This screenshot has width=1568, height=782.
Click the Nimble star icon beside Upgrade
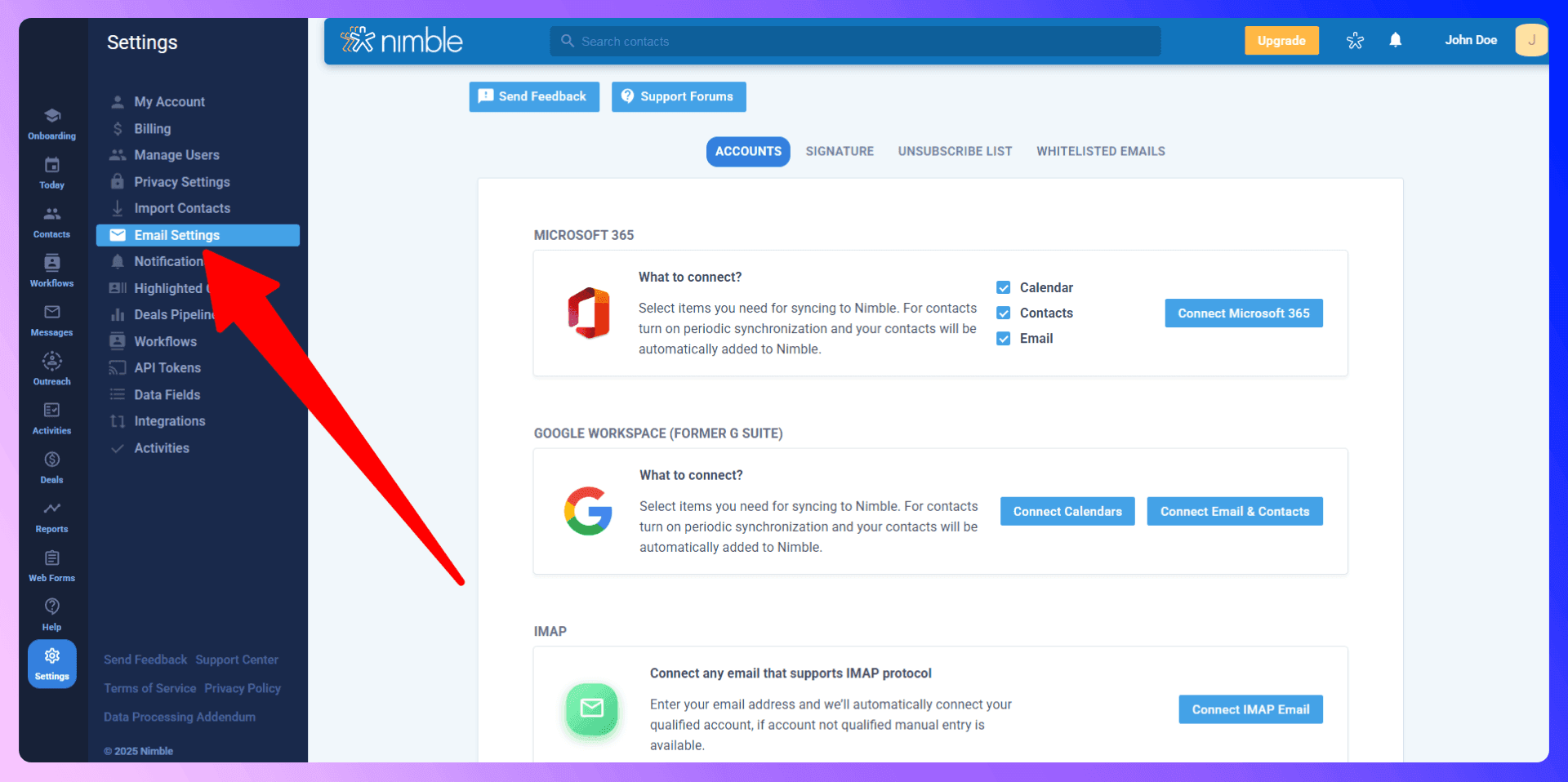click(1355, 40)
